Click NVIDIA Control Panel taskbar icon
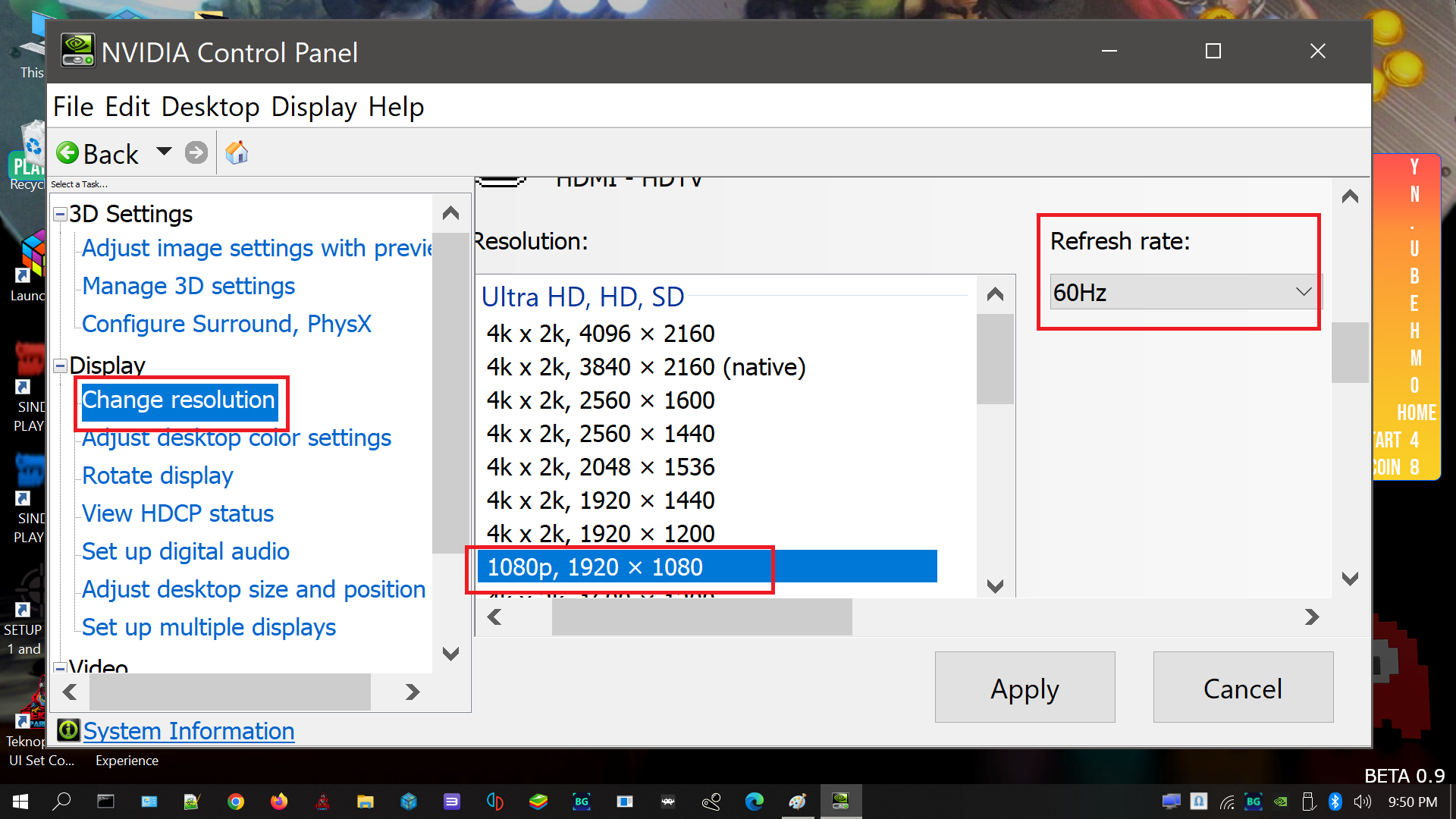1456x819 pixels. pos(840,802)
